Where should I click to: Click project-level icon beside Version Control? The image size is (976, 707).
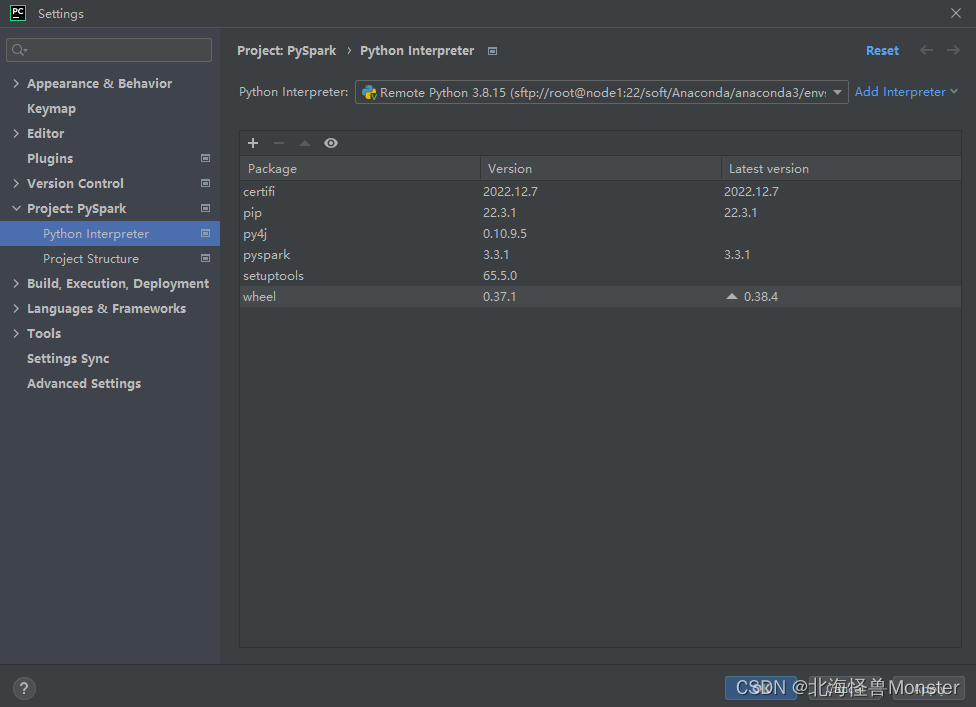pyautogui.click(x=205, y=183)
